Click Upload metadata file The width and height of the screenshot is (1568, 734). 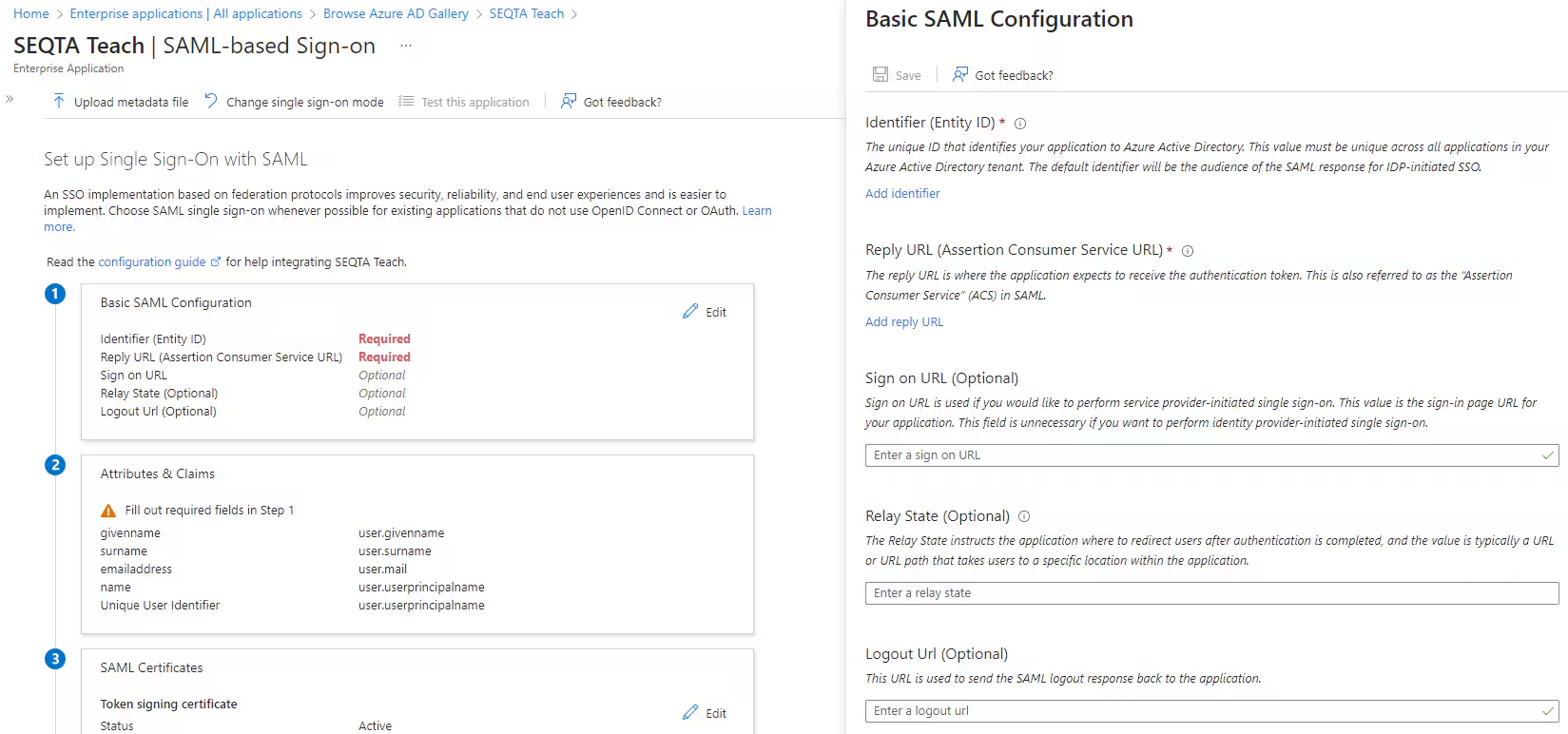coord(131,102)
